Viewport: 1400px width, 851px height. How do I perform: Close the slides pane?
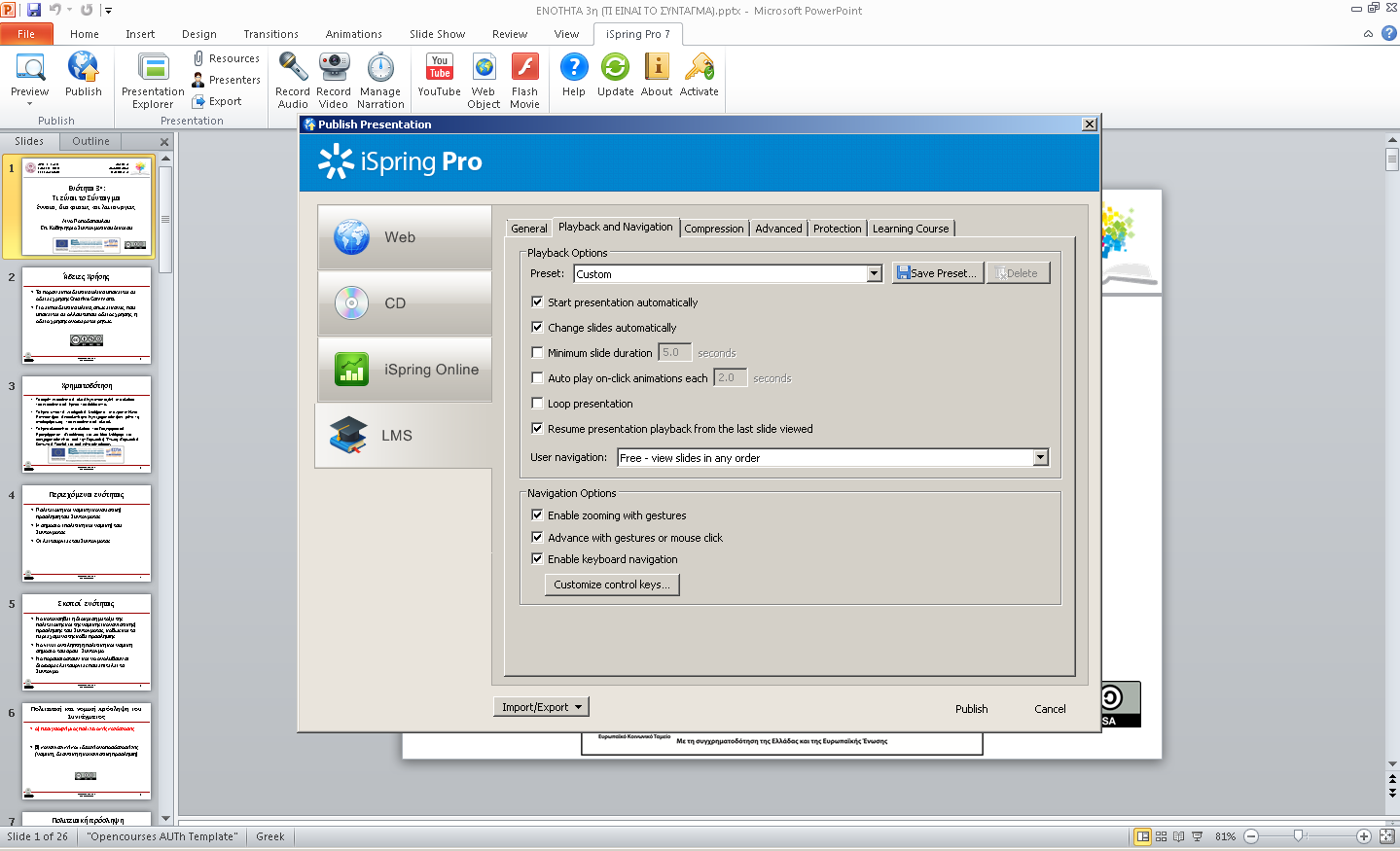(164, 142)
